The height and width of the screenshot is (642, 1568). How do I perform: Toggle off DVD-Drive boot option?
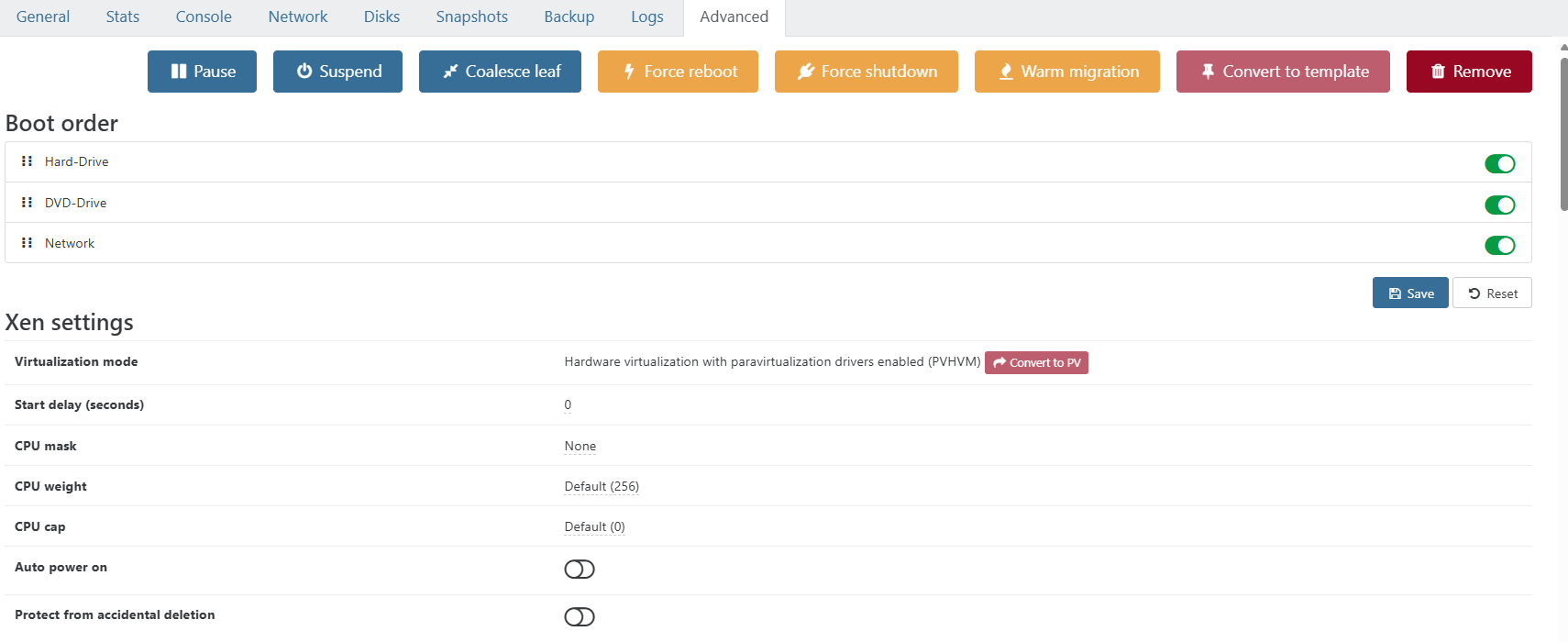click(x=1499, y=205)
